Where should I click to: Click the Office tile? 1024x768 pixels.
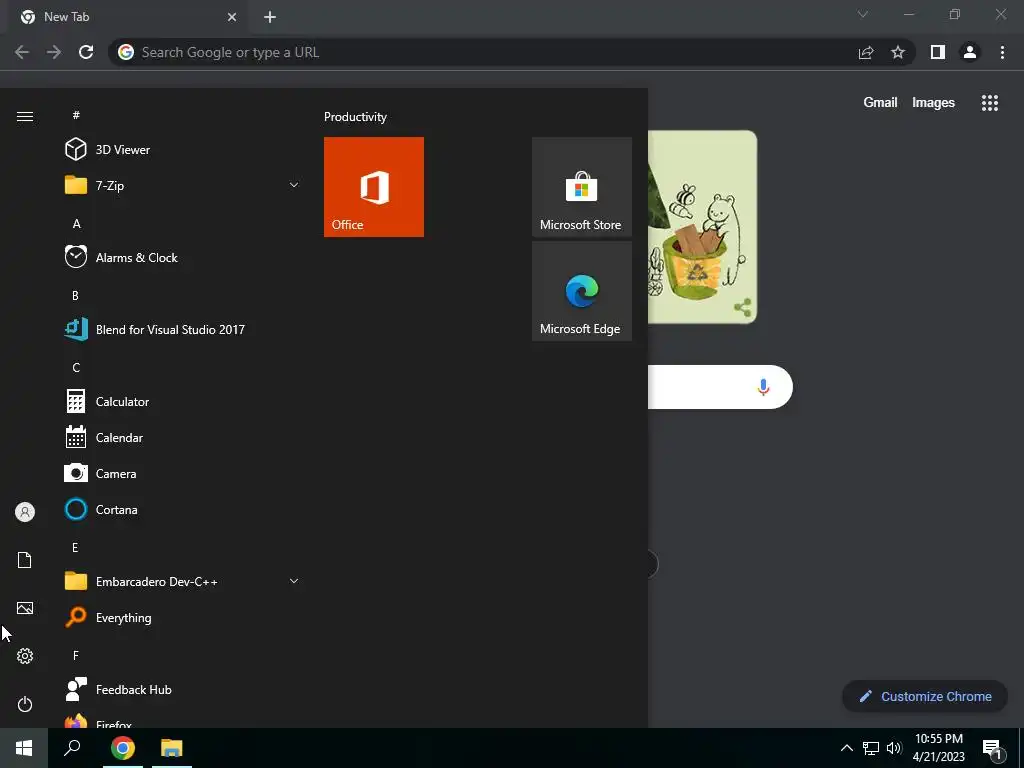[374, 187]
